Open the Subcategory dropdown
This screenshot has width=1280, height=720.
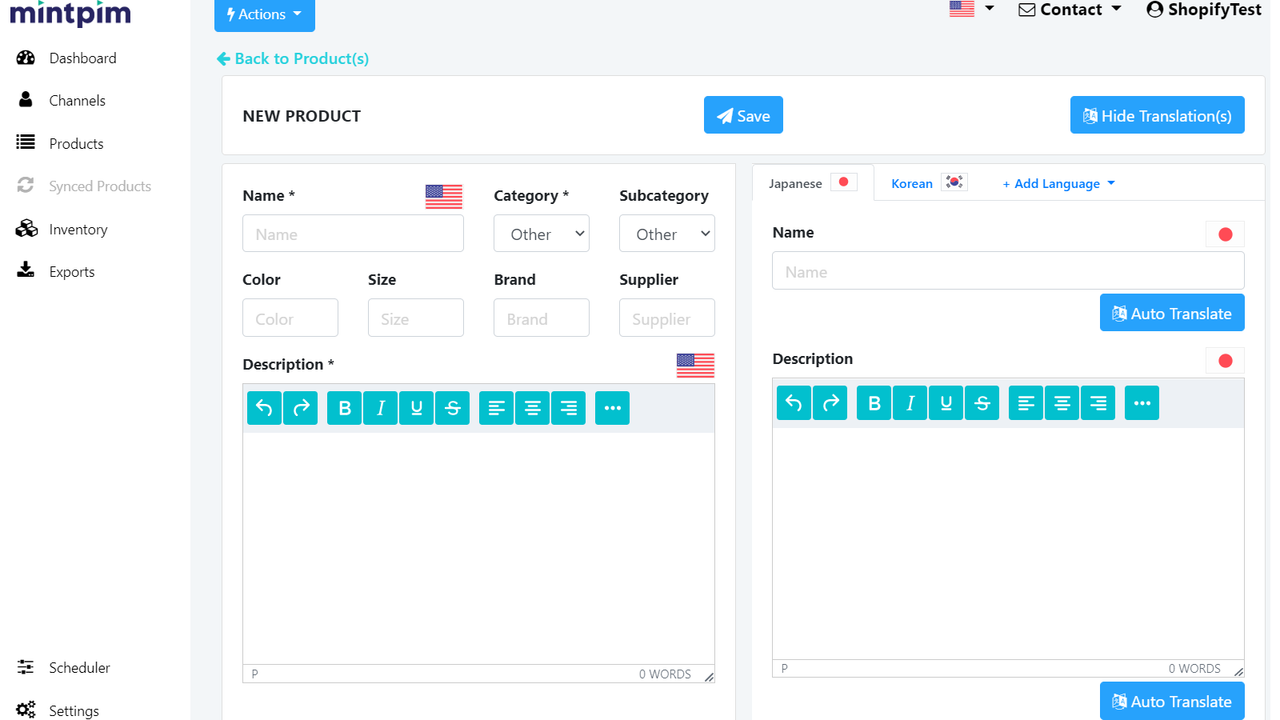[667, 233]
